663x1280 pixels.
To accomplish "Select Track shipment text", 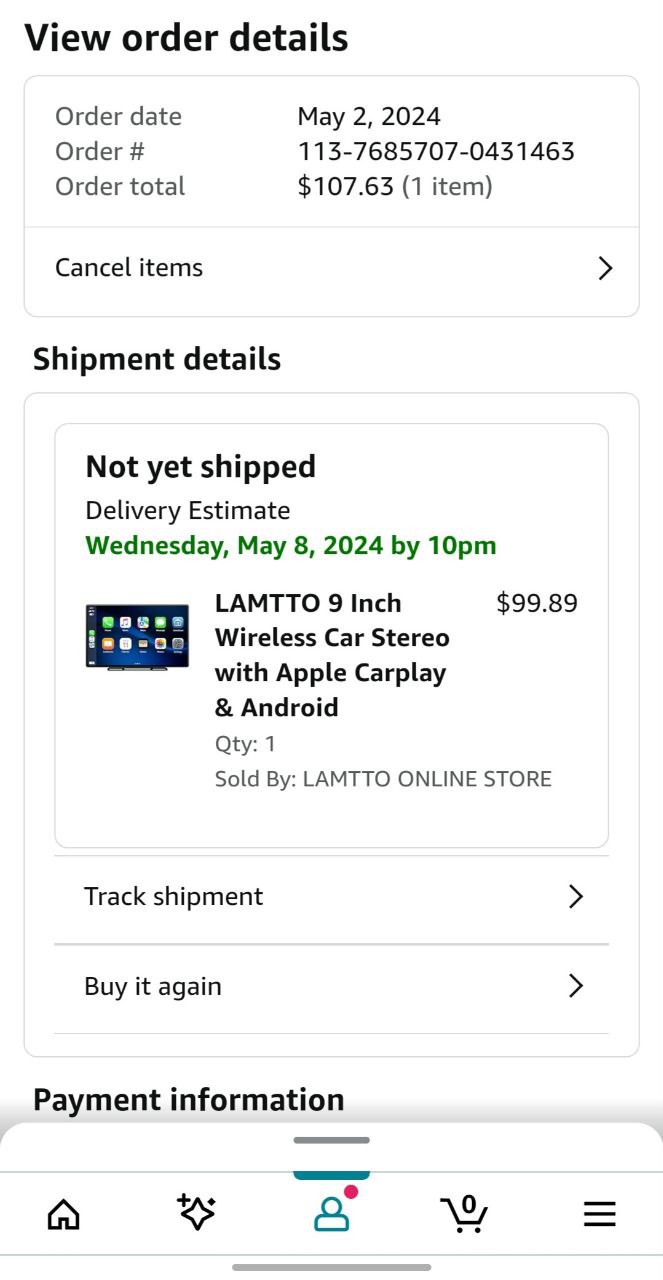I will point(173,897).
